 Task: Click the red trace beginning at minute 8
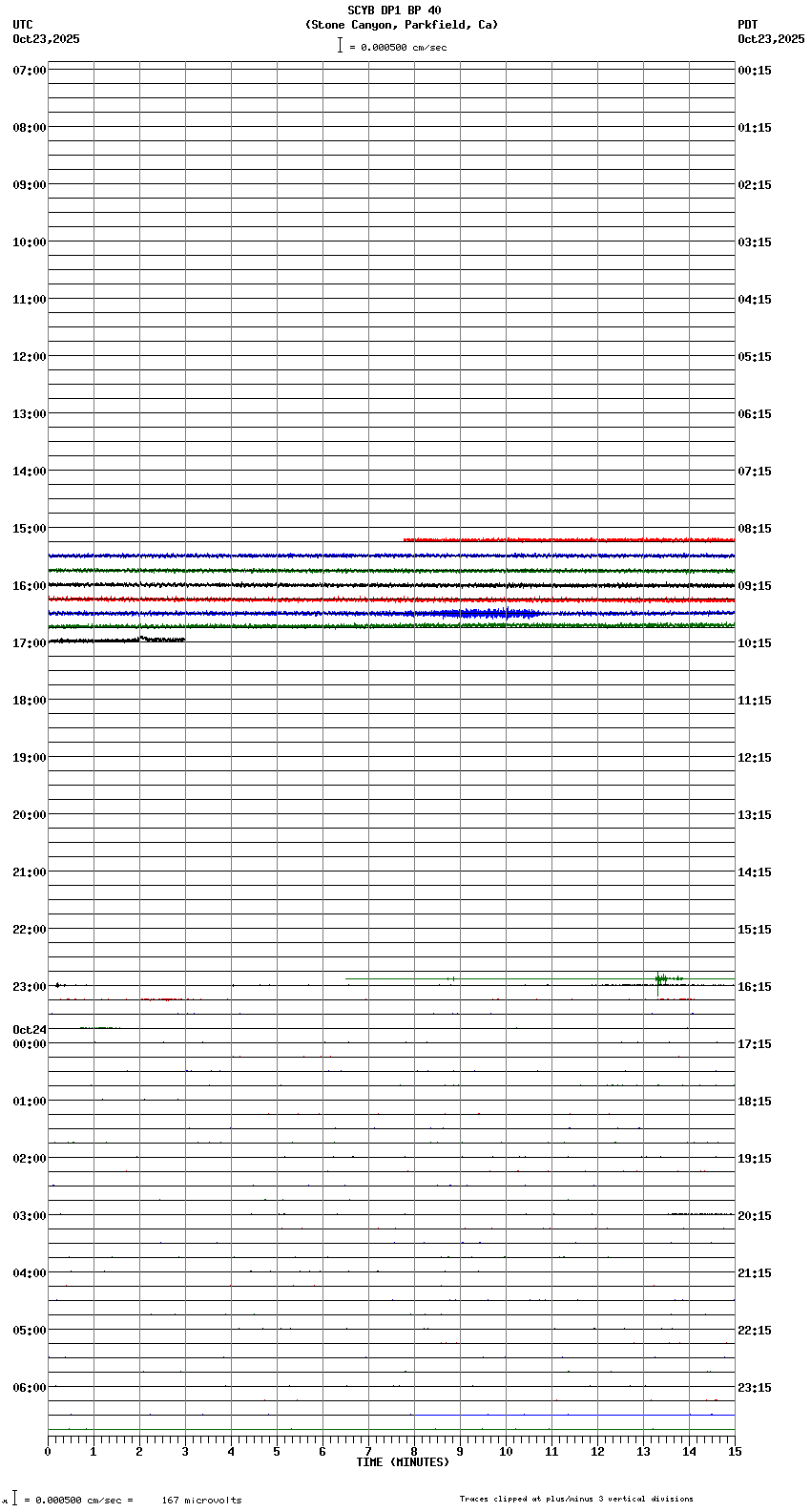(x=569, y=540)
